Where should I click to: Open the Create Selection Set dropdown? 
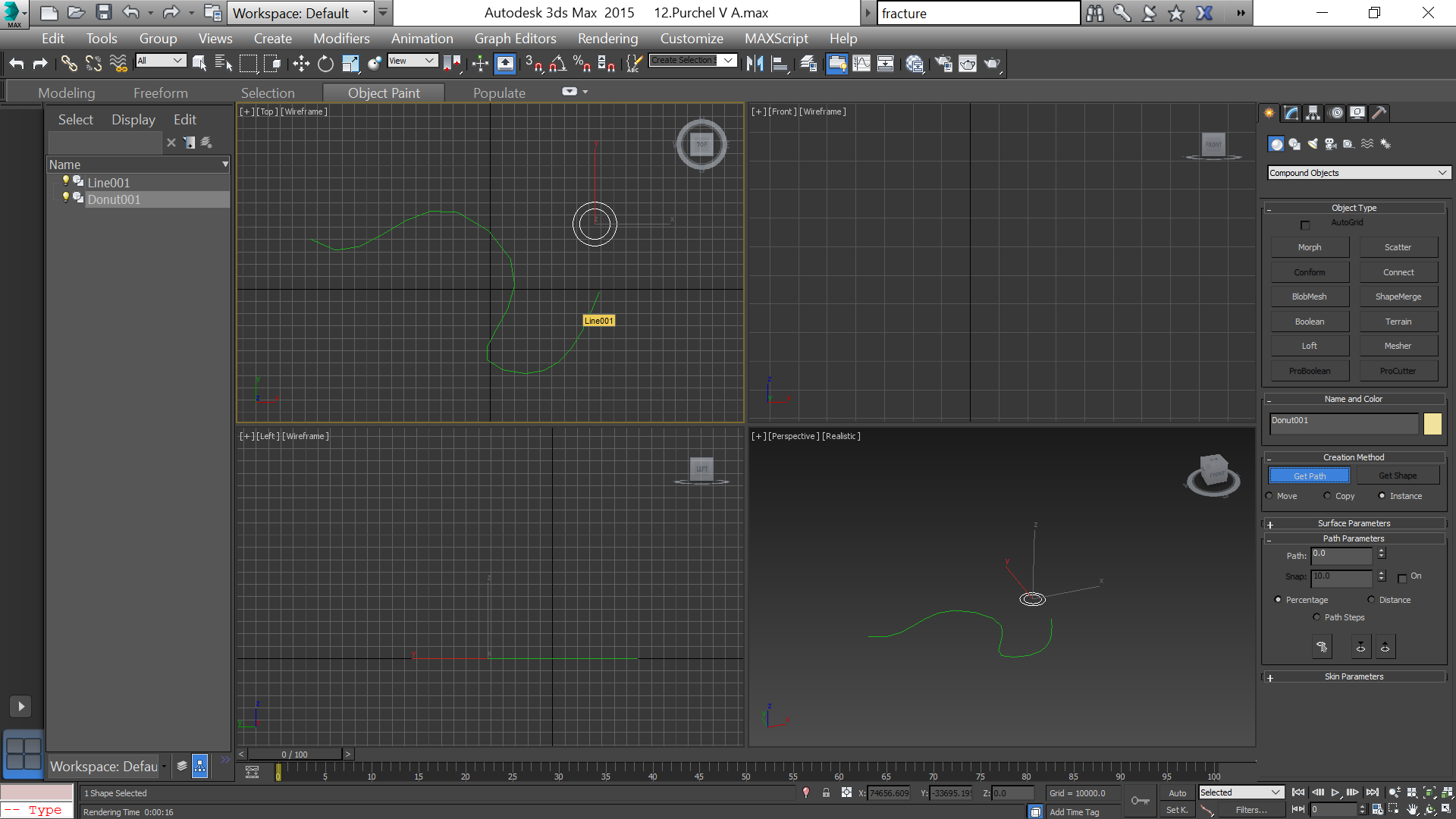coord(692,61)
